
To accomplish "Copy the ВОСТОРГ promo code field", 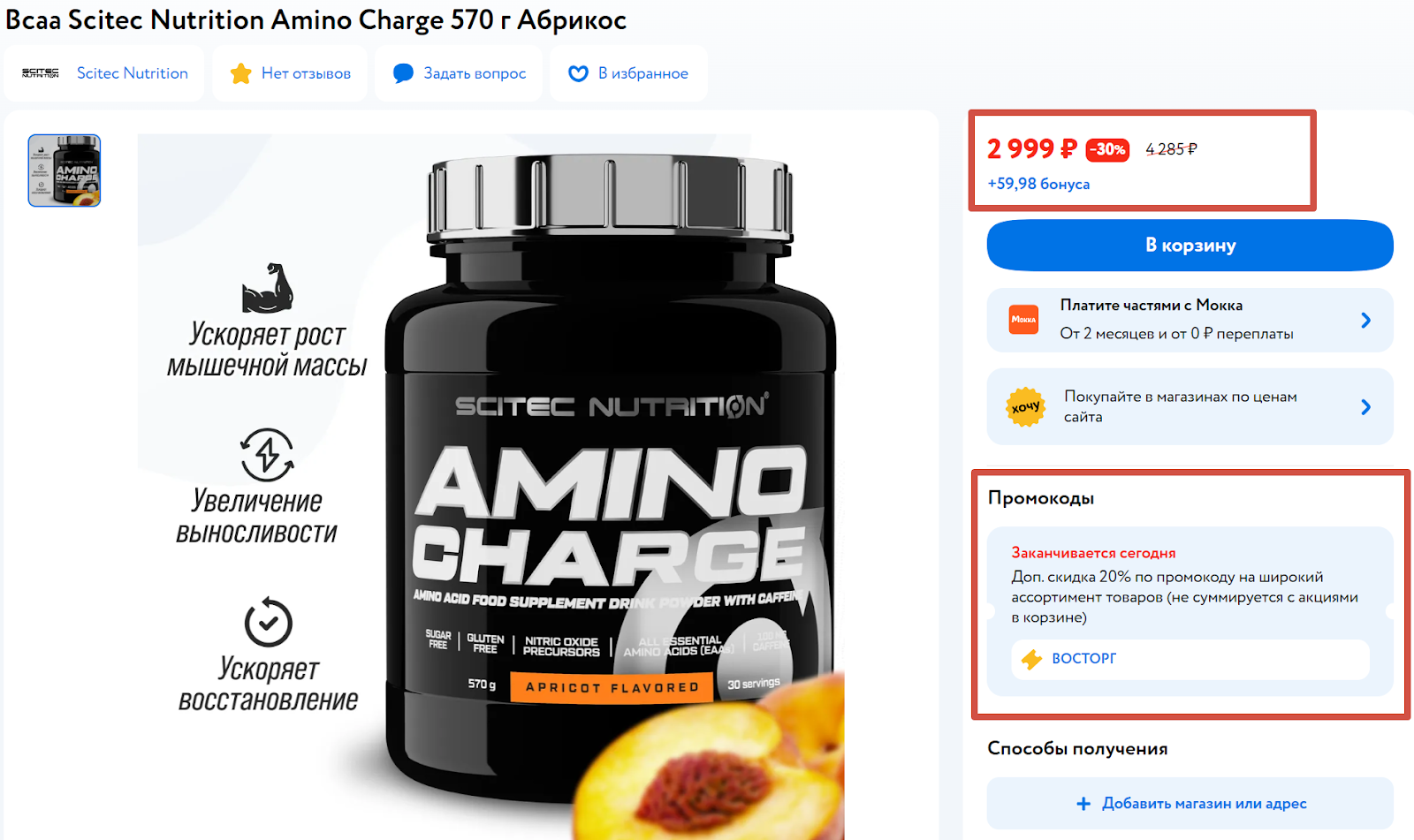I will (x=1190, y=659).
